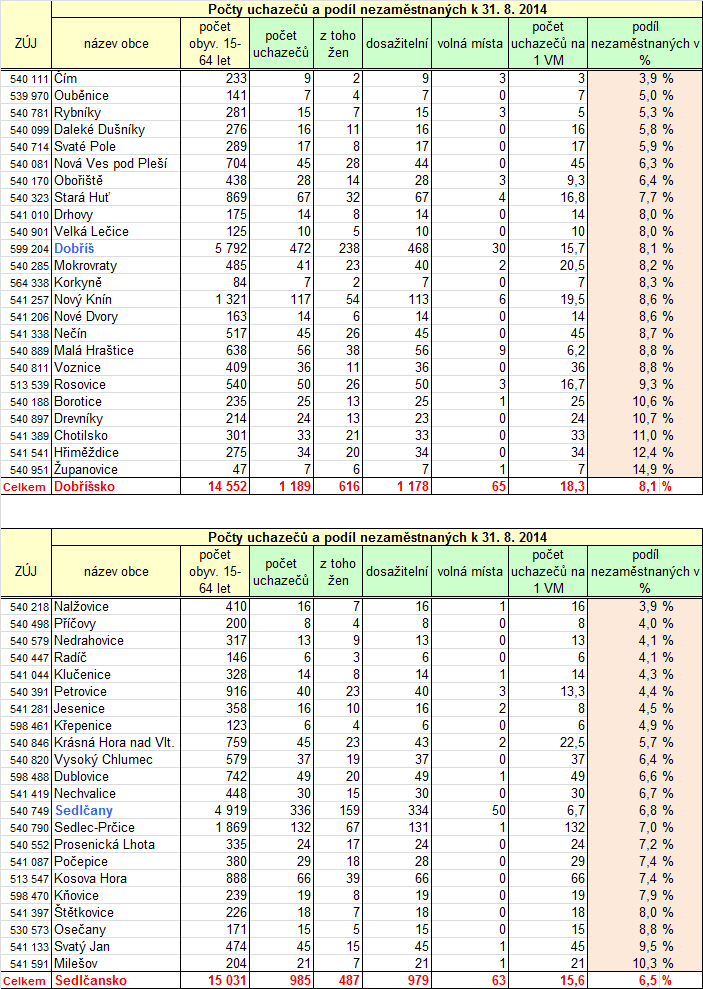Select the Velká Lečice cell

[x=116, y=232]
